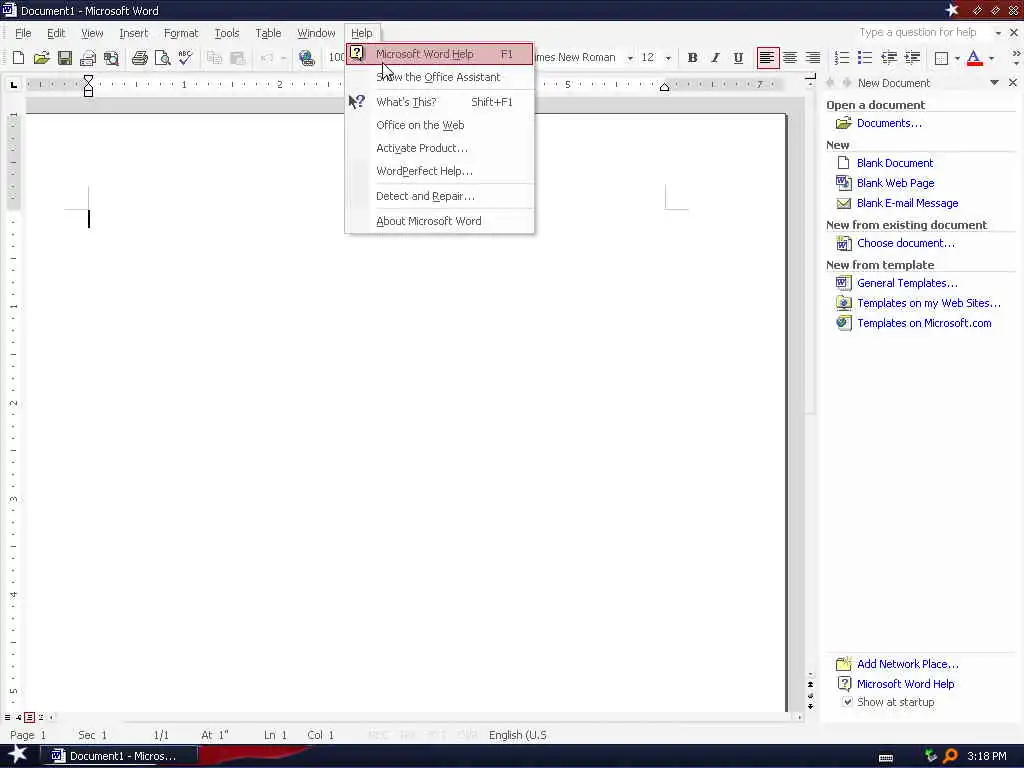Click the keyboard tray icon
The image size is (1024, 768).
coord(886,758)
